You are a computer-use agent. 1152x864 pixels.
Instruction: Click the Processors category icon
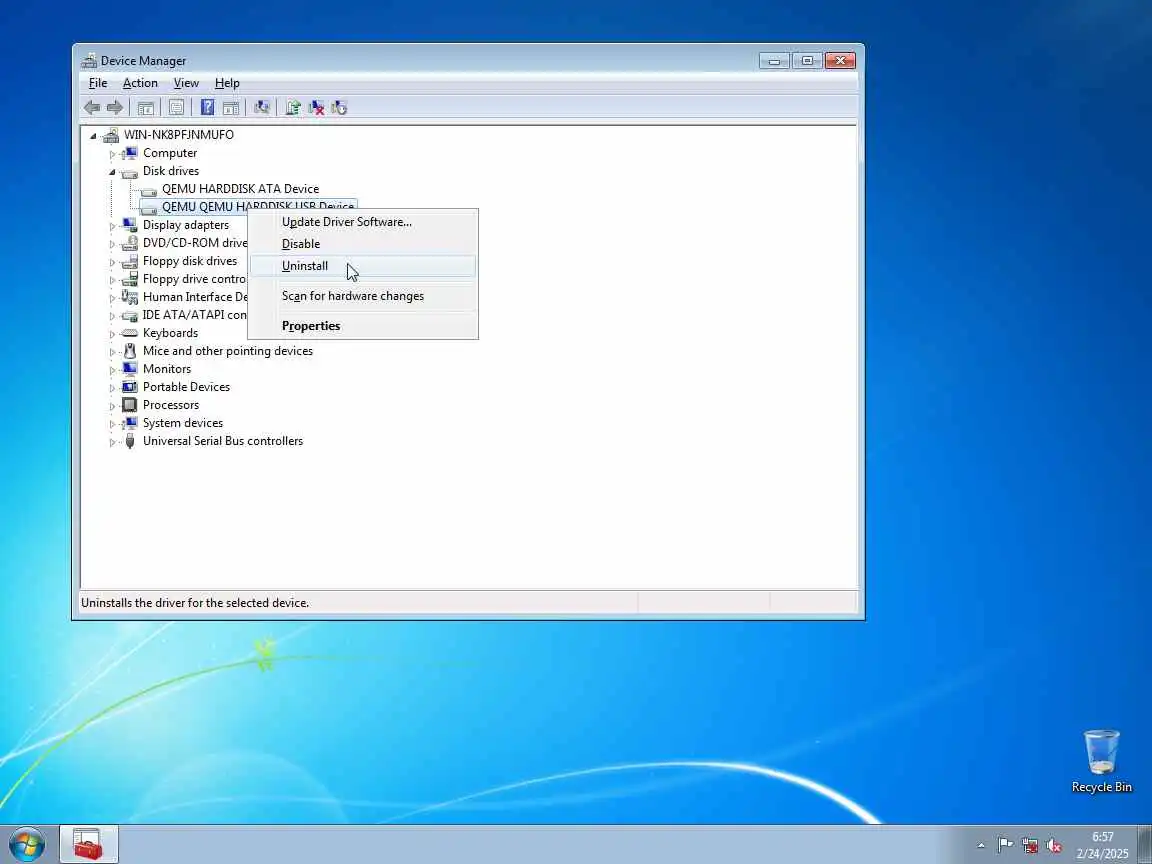coord(130,405)
